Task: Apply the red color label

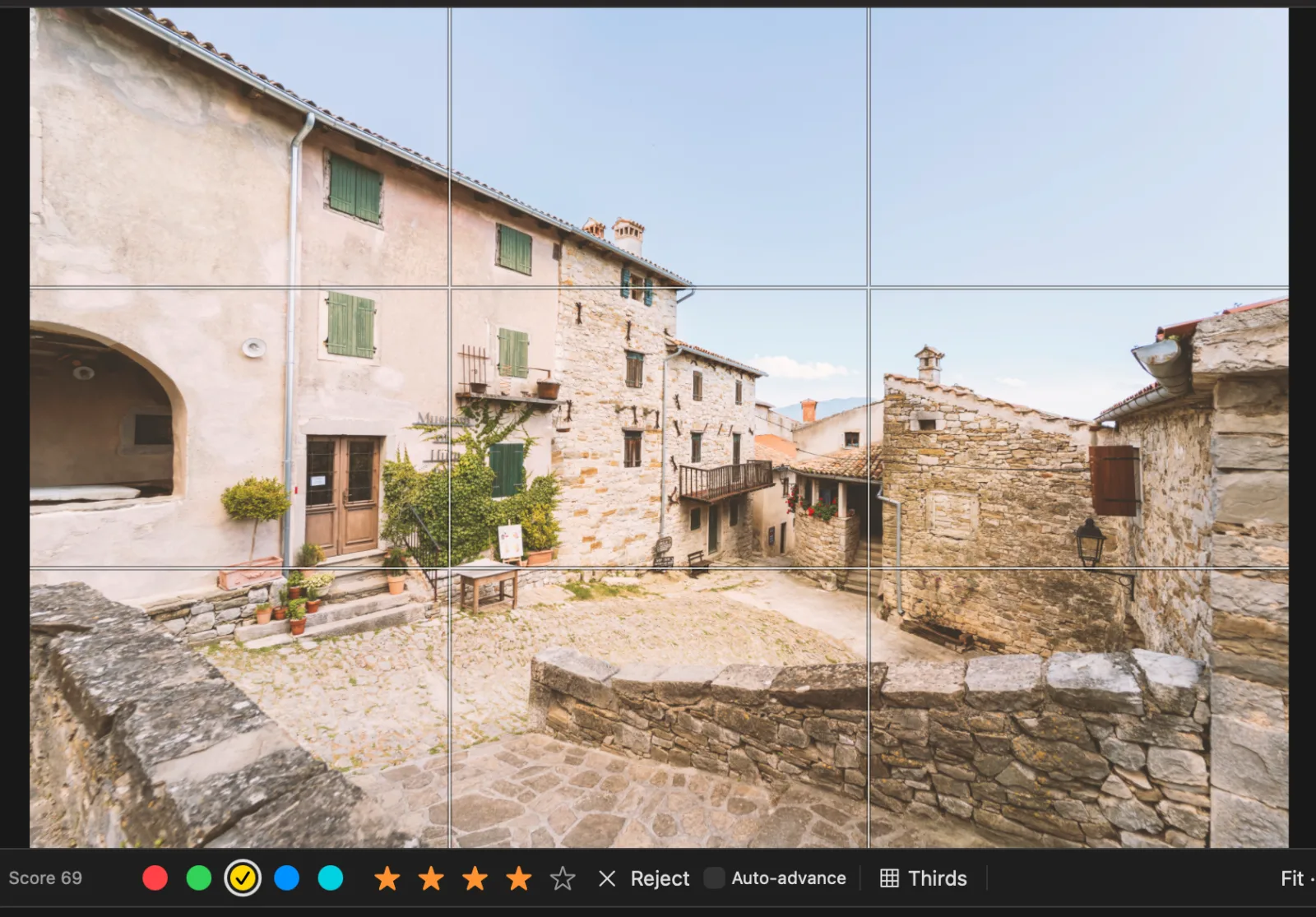Action: tap(155, 878)
